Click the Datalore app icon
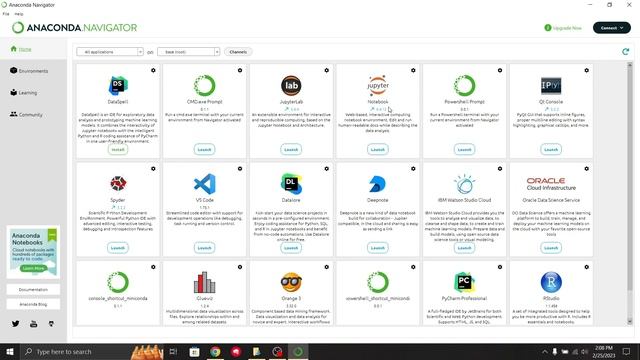The image size is (640, 360). (291, 184)
